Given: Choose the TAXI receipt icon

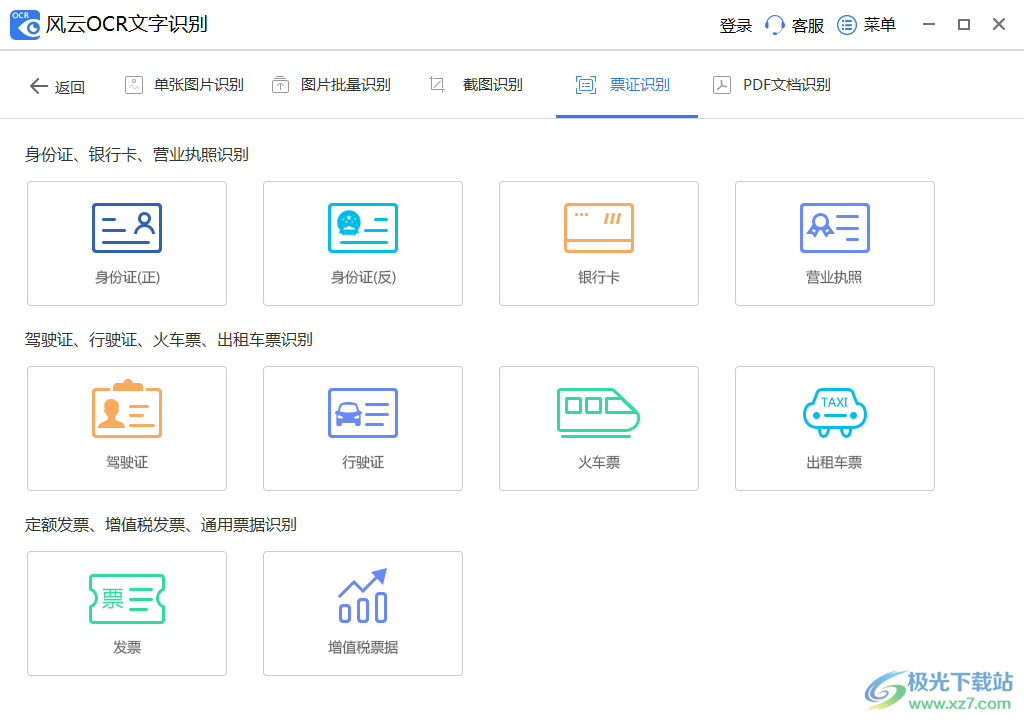Looking at the screenshot, I should pos(835,412).
